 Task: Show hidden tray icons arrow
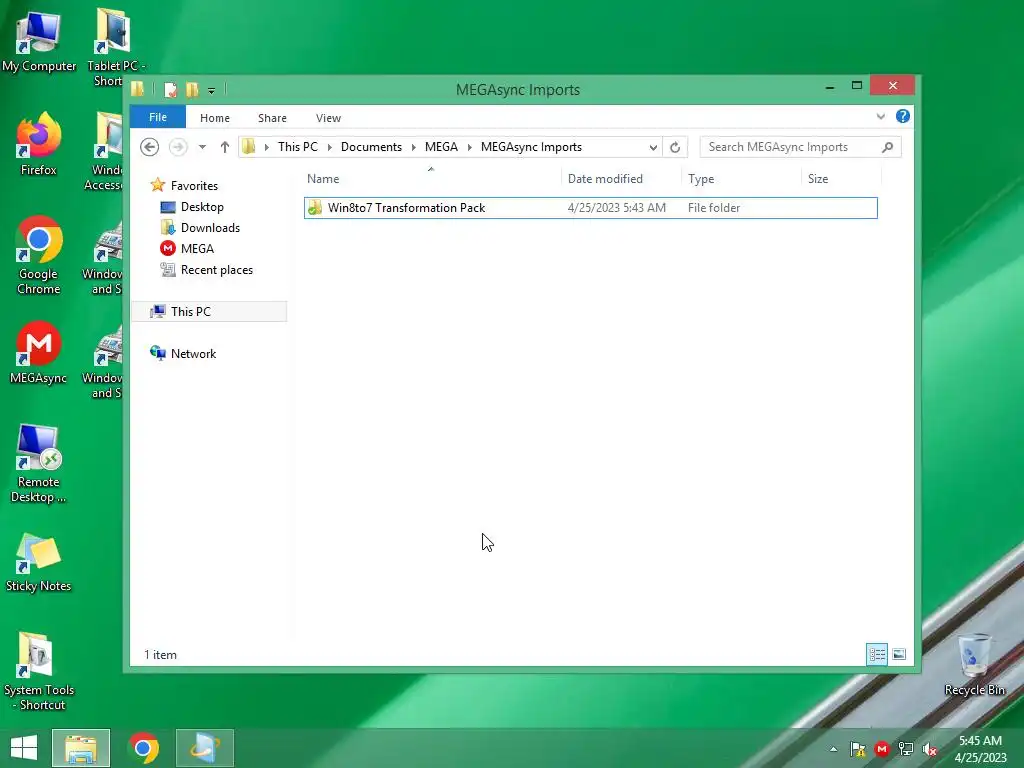[x=833, y=749]
